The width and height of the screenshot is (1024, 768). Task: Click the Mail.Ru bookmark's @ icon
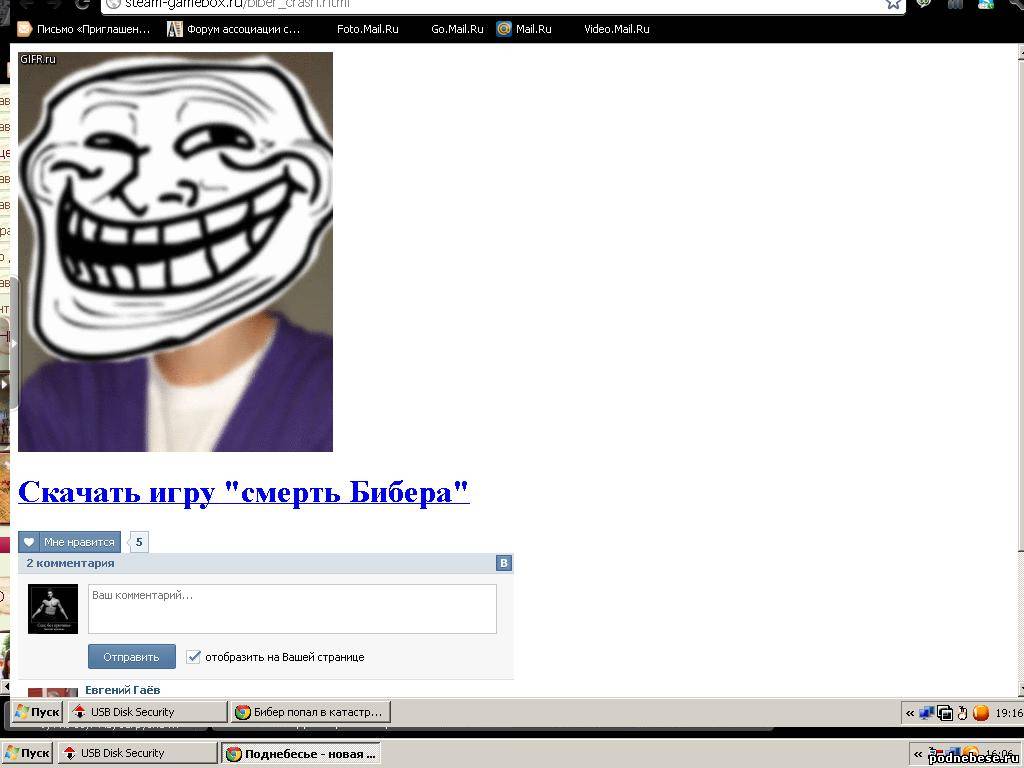coord(504,29)
